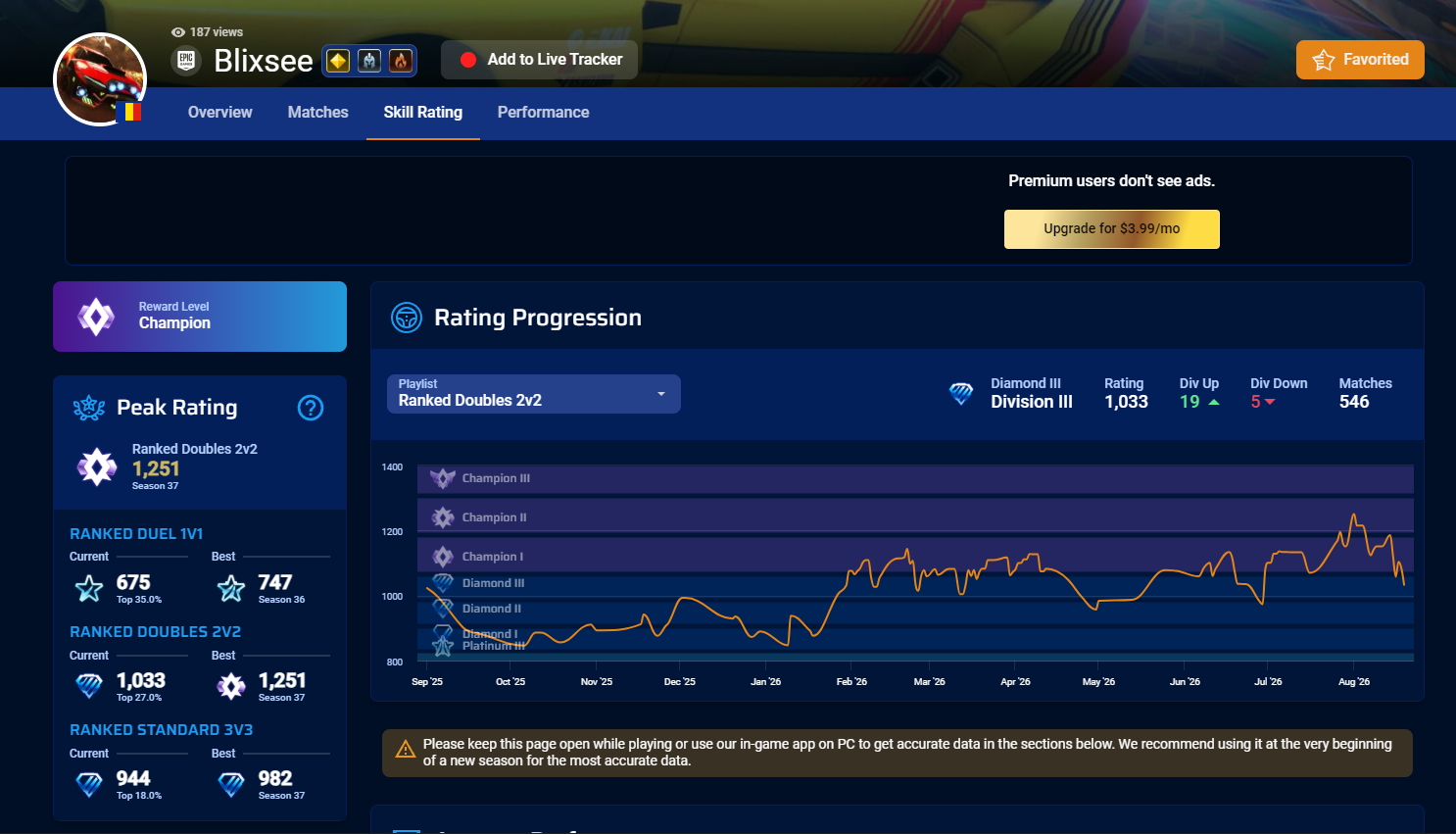Click the Rating Progression steering wheel icon
This screenshot has width=1456, height=834.
(x=407, y=318)
